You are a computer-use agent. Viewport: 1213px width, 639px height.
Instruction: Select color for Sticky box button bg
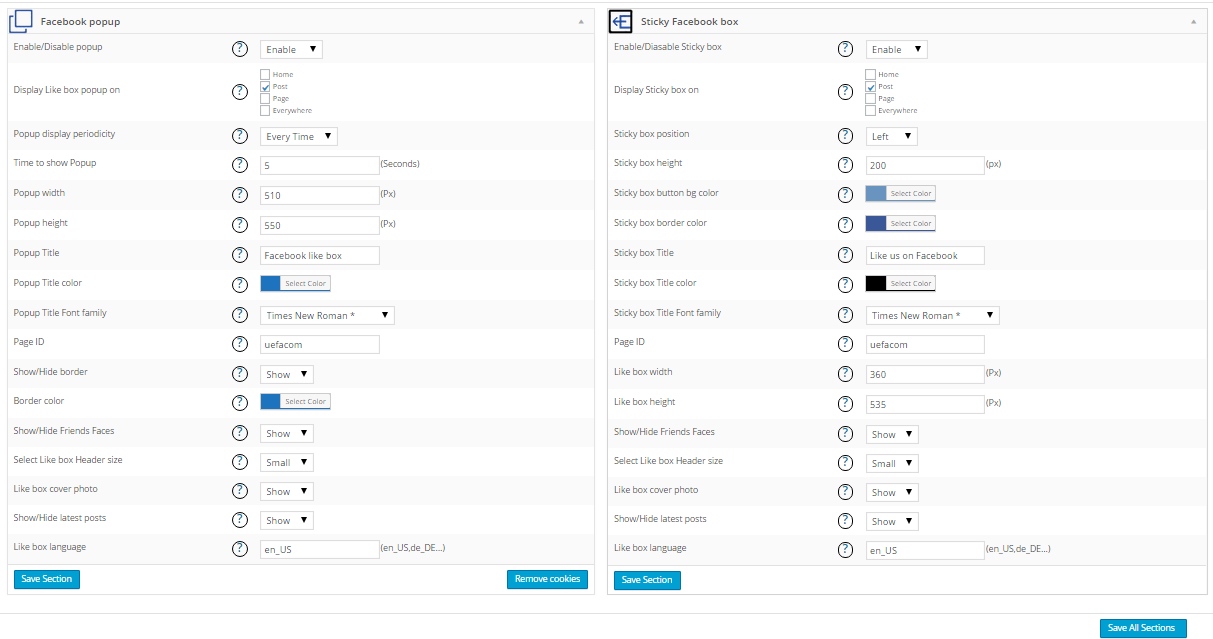click(900, 194)
